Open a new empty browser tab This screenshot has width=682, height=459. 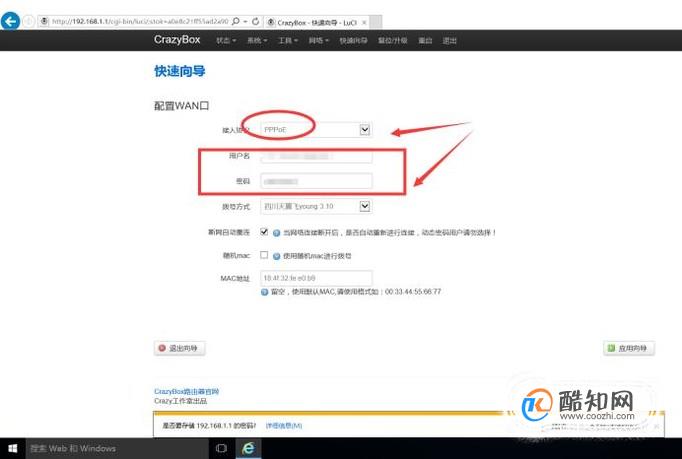coord(376,22)
